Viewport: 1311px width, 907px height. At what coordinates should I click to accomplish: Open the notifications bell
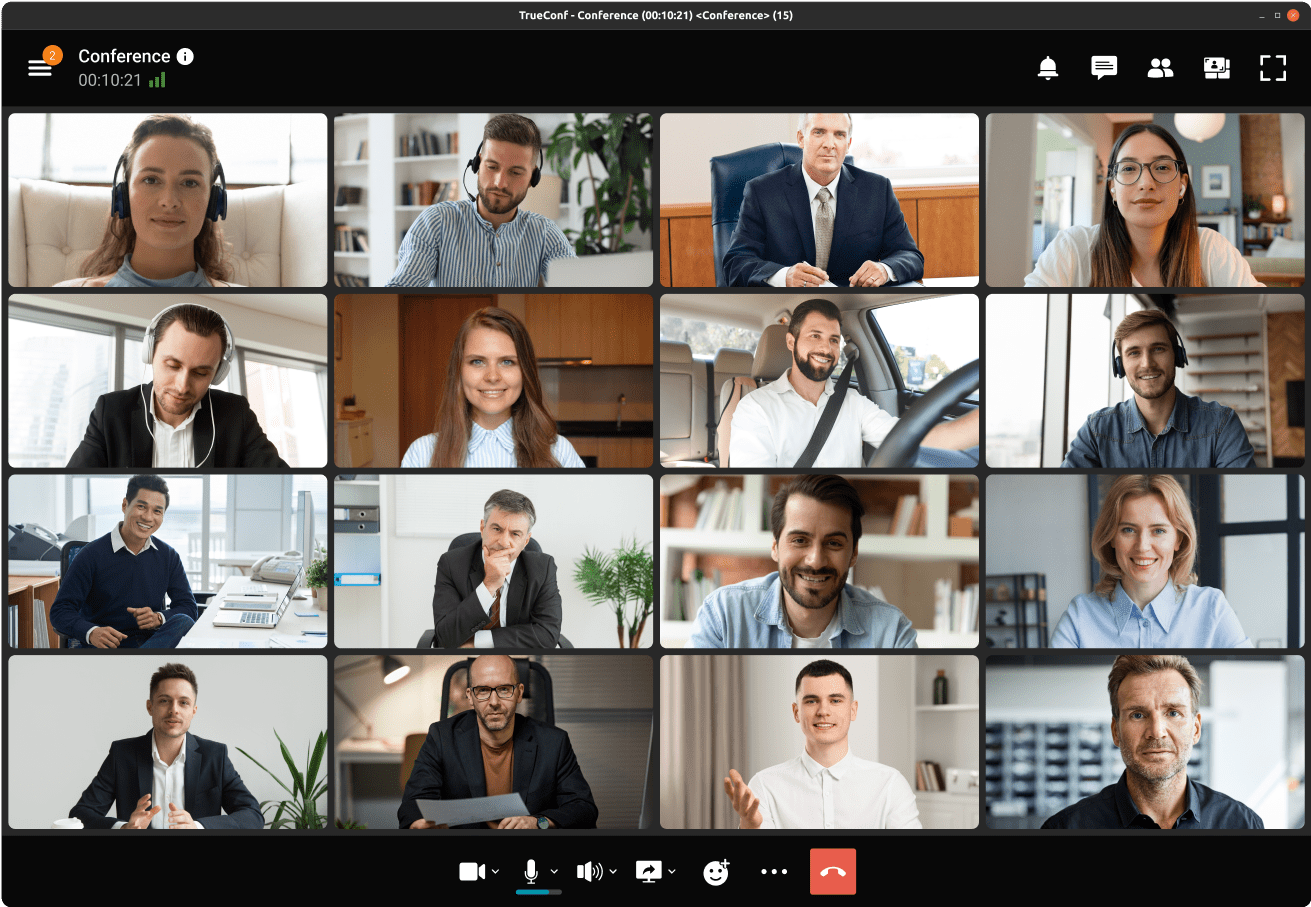click(1047, 67)
